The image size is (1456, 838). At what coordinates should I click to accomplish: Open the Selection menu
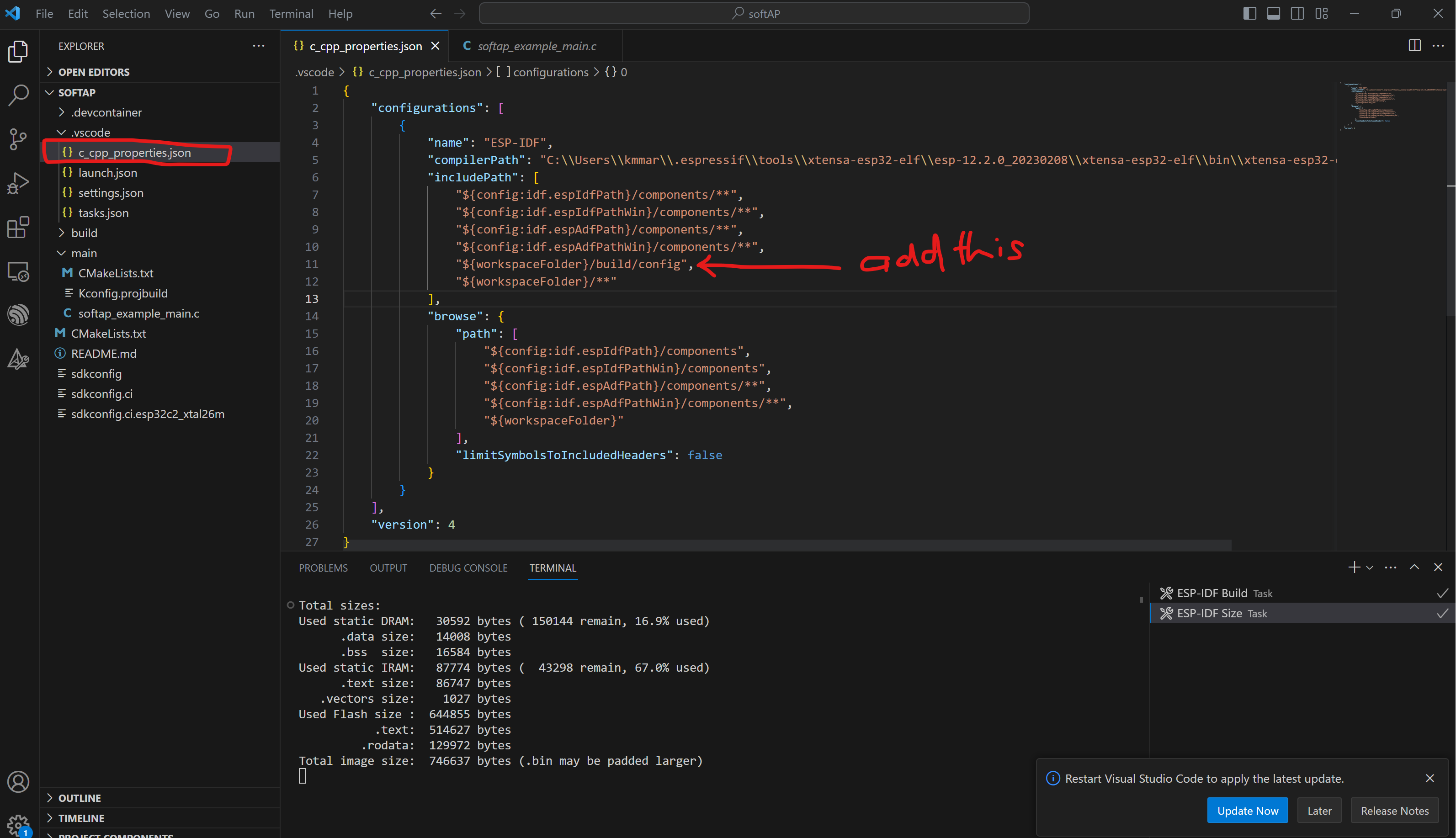point(126,13)
